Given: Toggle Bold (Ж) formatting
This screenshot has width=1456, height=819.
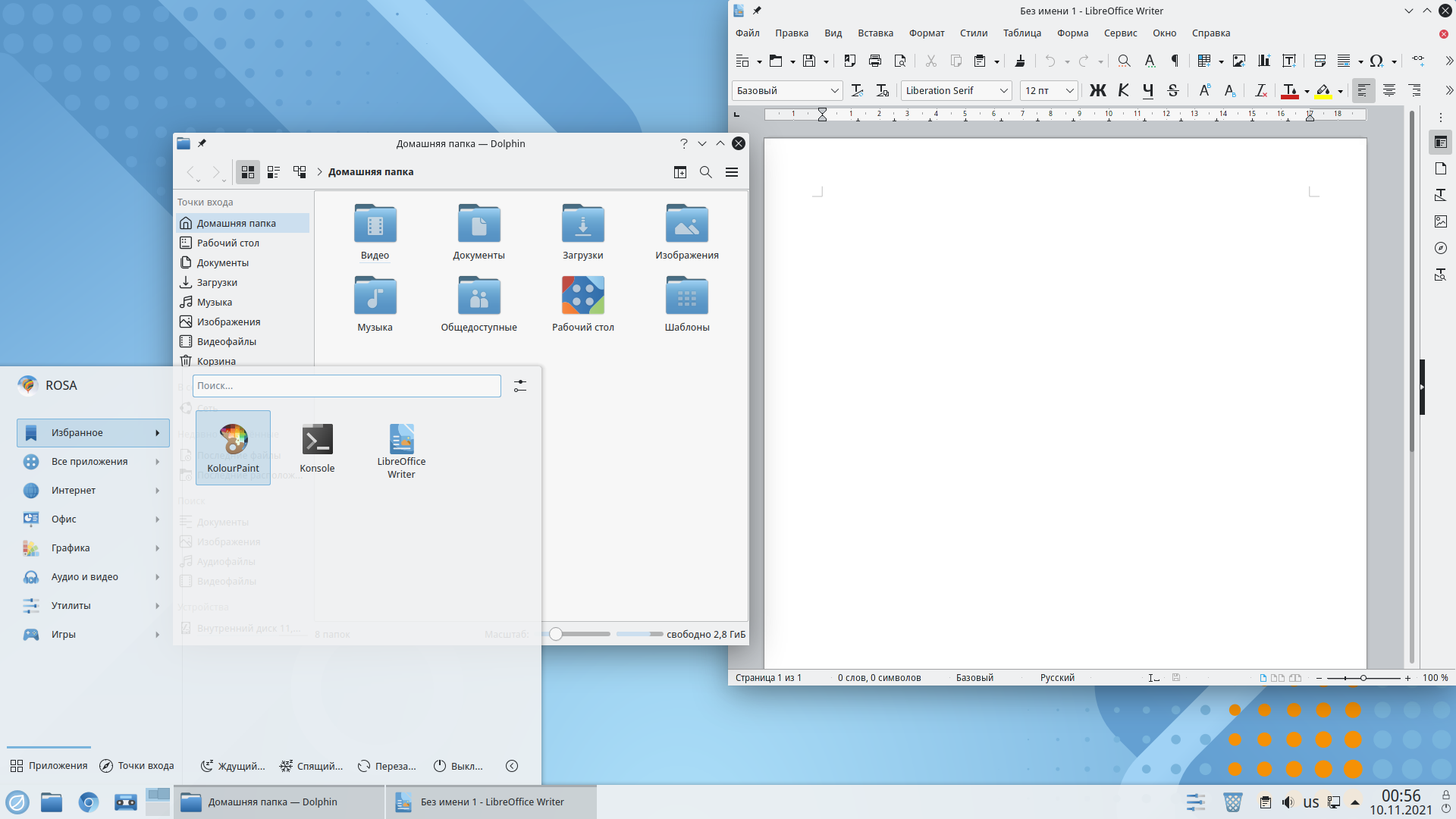Looking at the screenshot, I should [1097, 91].
